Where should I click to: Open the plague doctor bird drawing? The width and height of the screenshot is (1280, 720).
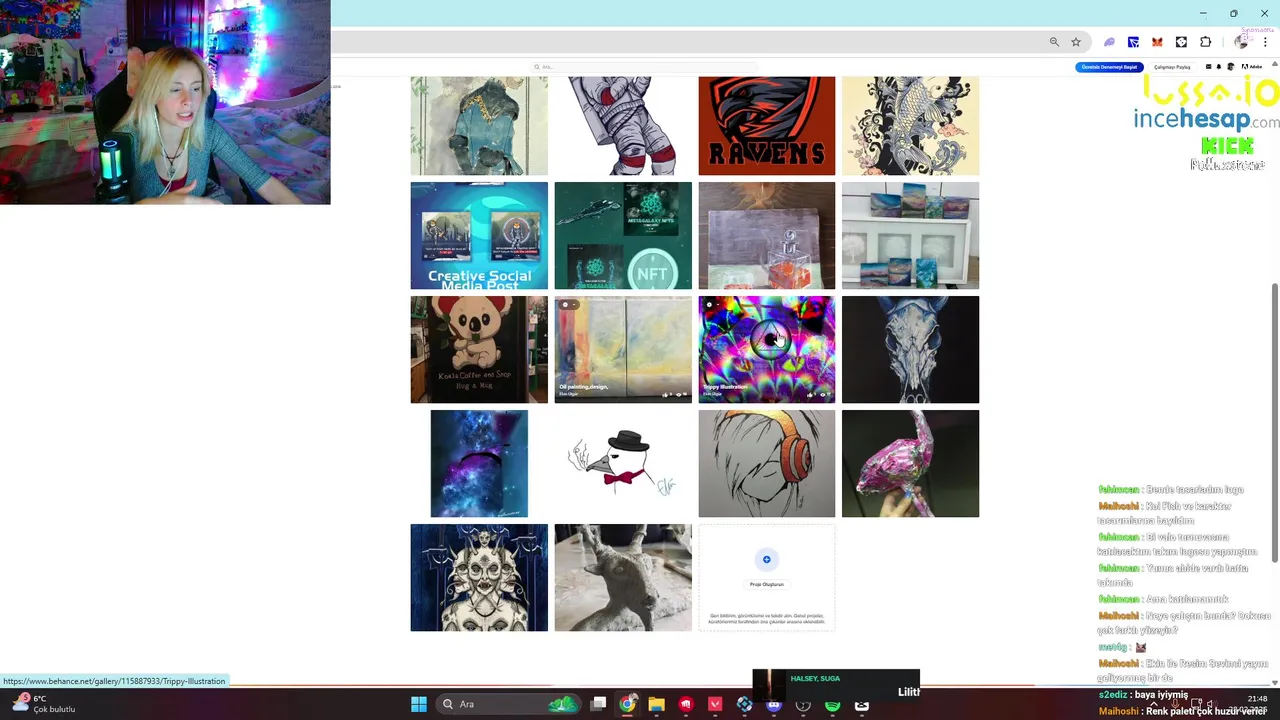622,463
